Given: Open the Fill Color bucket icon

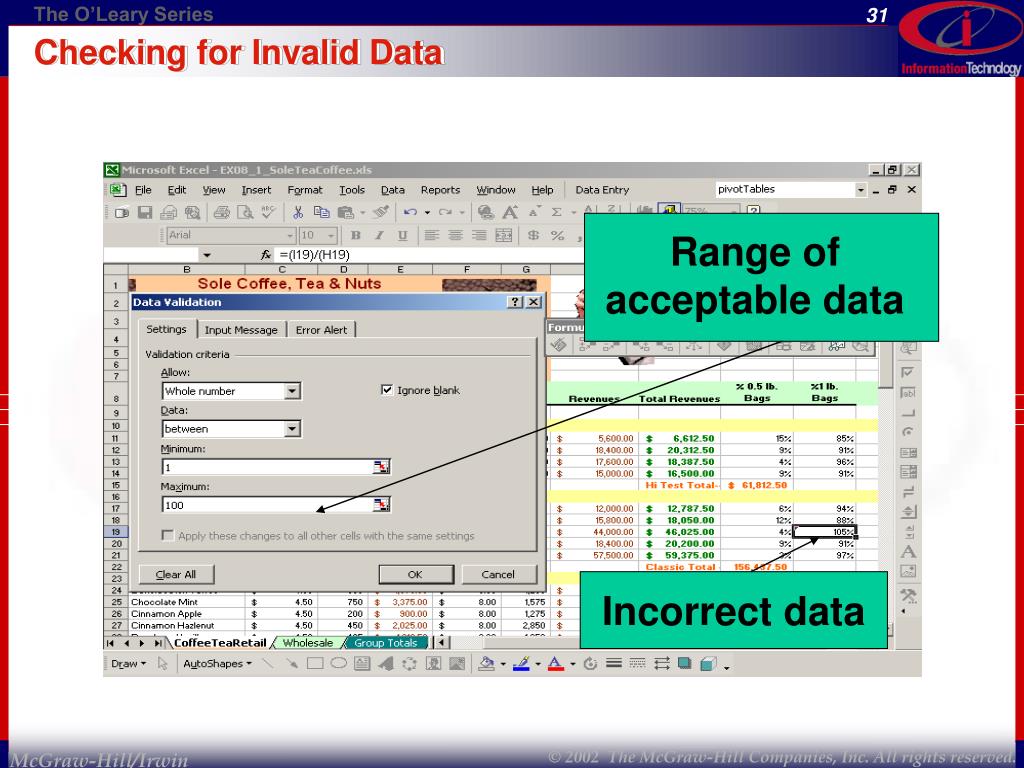Looking at the screenshot, I should 486,664.
